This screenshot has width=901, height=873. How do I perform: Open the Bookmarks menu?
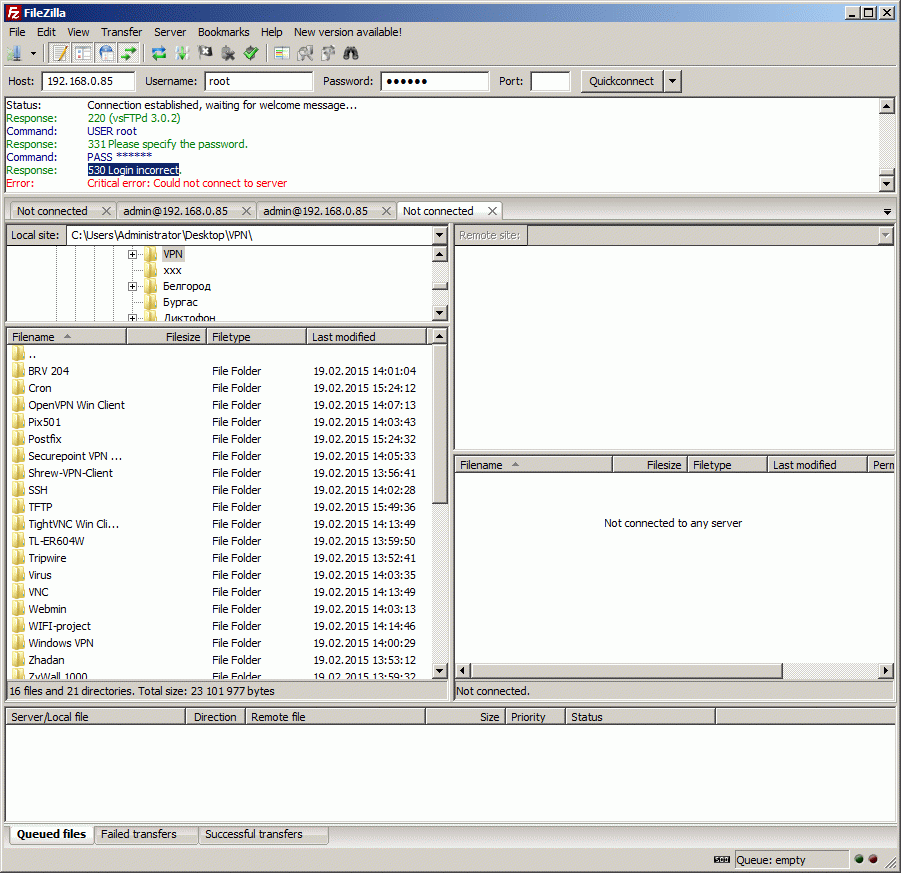click(x=224, y=32)
